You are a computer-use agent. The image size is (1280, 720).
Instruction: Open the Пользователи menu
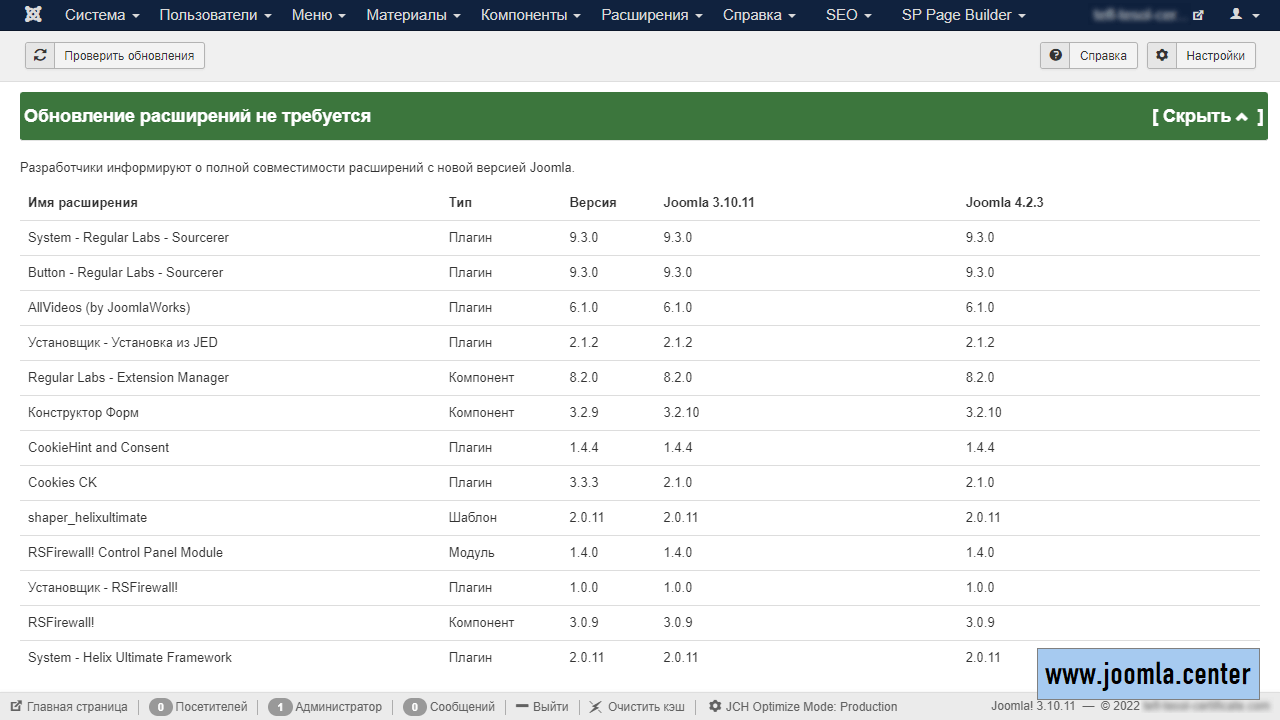click(x=215, y=15)
